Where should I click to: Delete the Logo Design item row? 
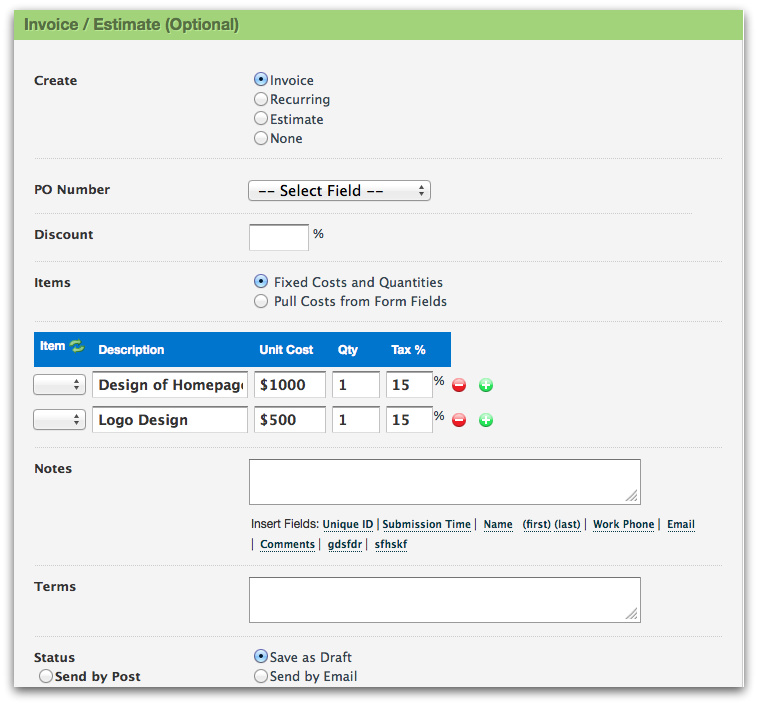(x=459, y=420)
